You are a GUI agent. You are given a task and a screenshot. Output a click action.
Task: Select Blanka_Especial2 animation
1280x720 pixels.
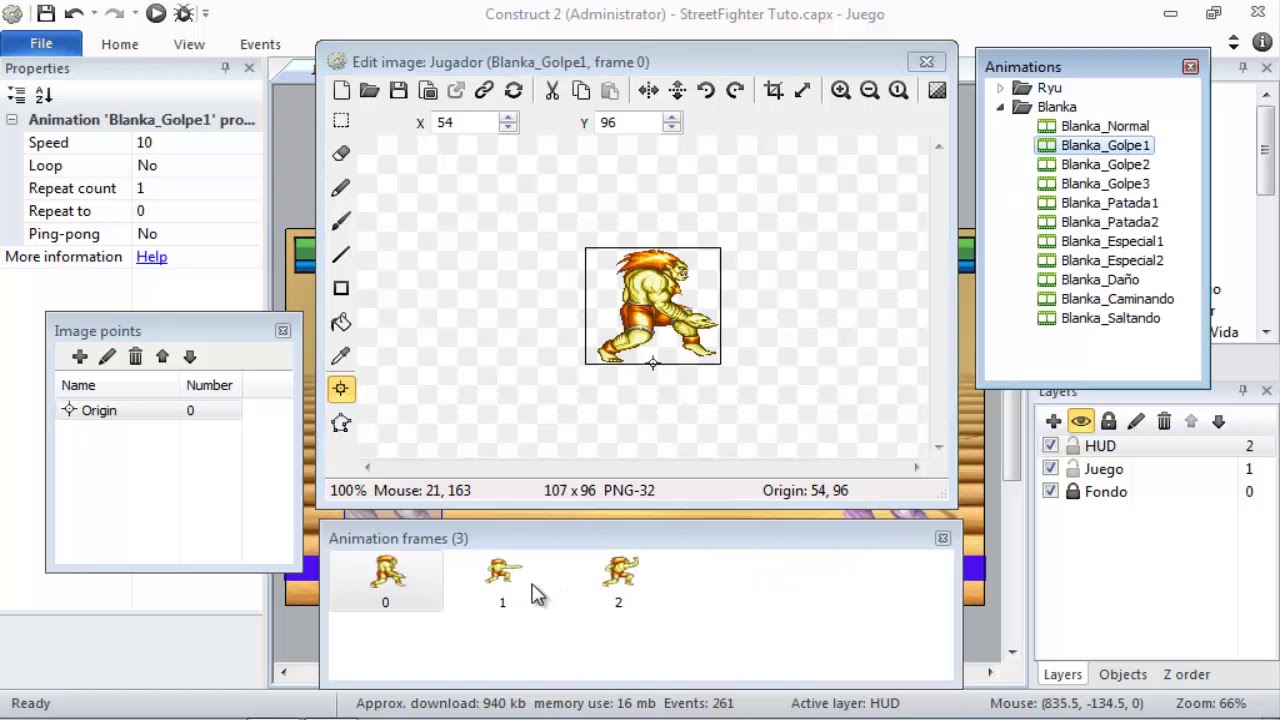tap(1111, 261)
